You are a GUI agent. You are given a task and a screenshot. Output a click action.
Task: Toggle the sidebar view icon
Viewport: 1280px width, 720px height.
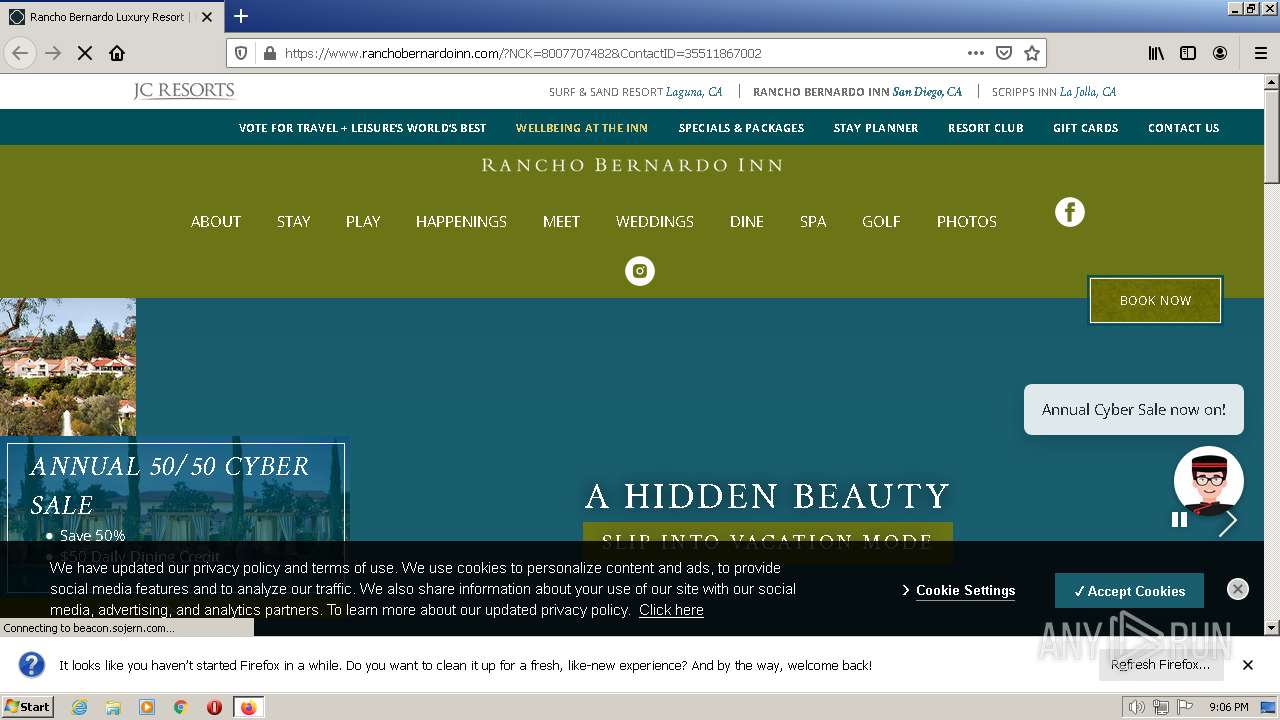coord(1188,53)
